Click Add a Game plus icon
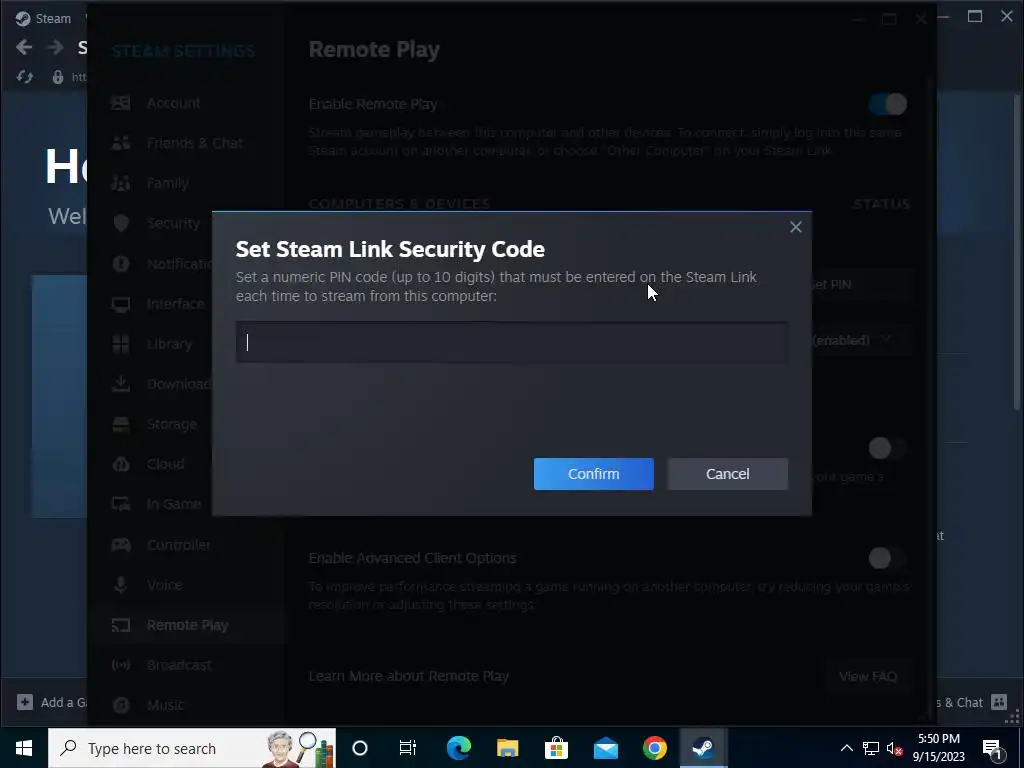Viewport: 1024px width, 768px height. click(x=25, y=702)
